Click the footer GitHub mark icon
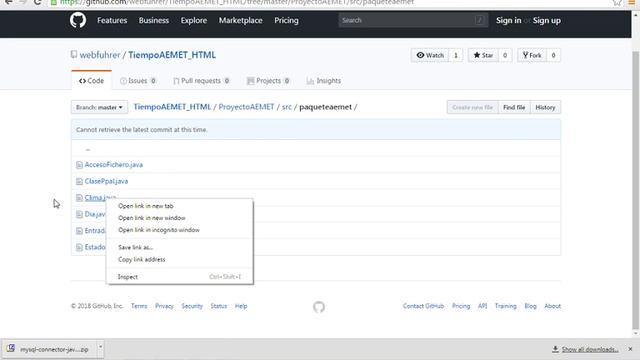640x360 pixels. pyautogui.click(x=319, y=307)
